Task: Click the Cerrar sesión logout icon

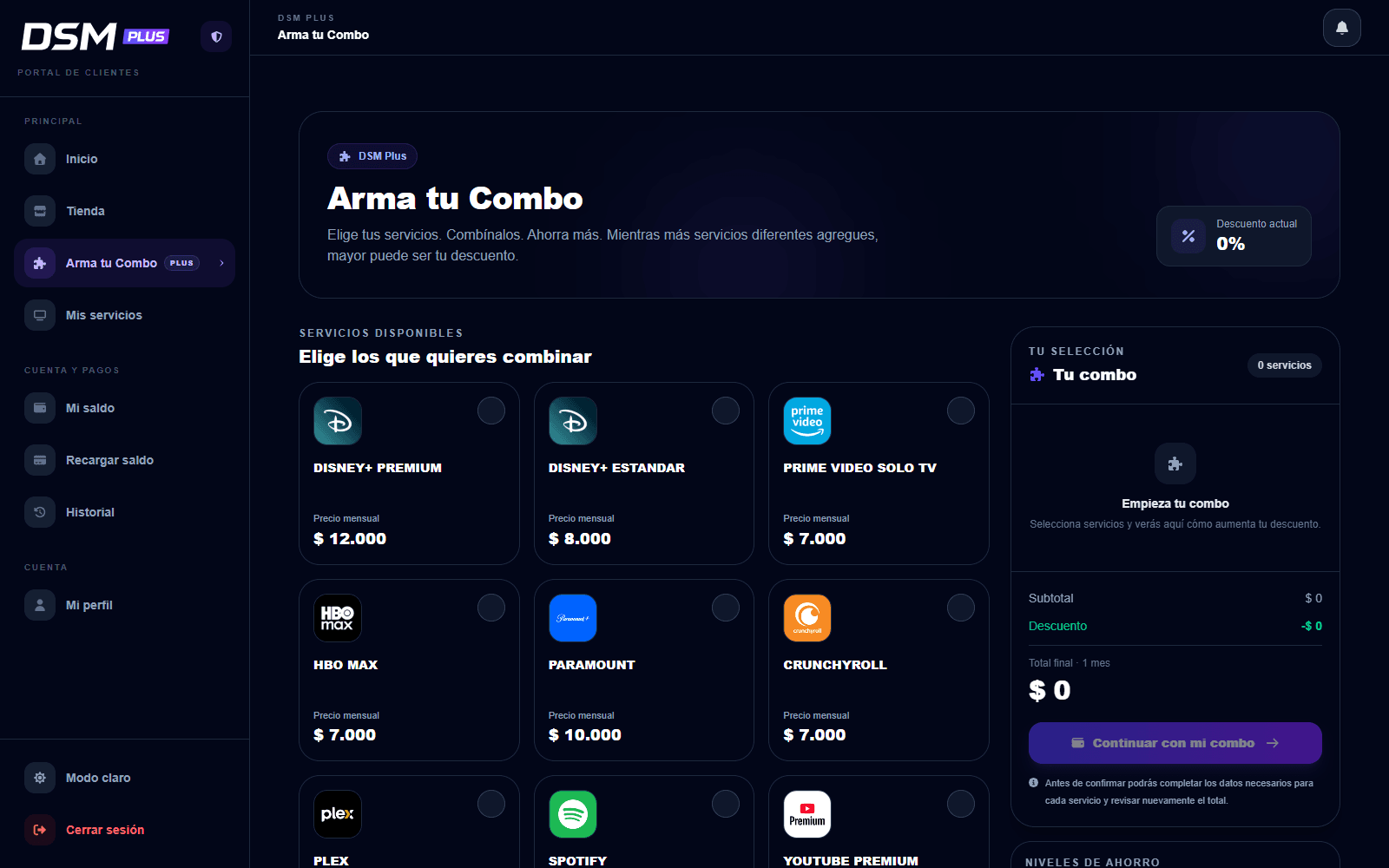Action: pos(40,830)
